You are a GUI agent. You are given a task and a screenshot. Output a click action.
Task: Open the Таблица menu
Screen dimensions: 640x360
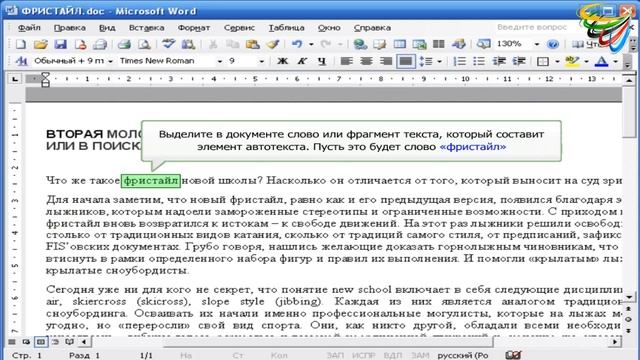click(286, 28)
